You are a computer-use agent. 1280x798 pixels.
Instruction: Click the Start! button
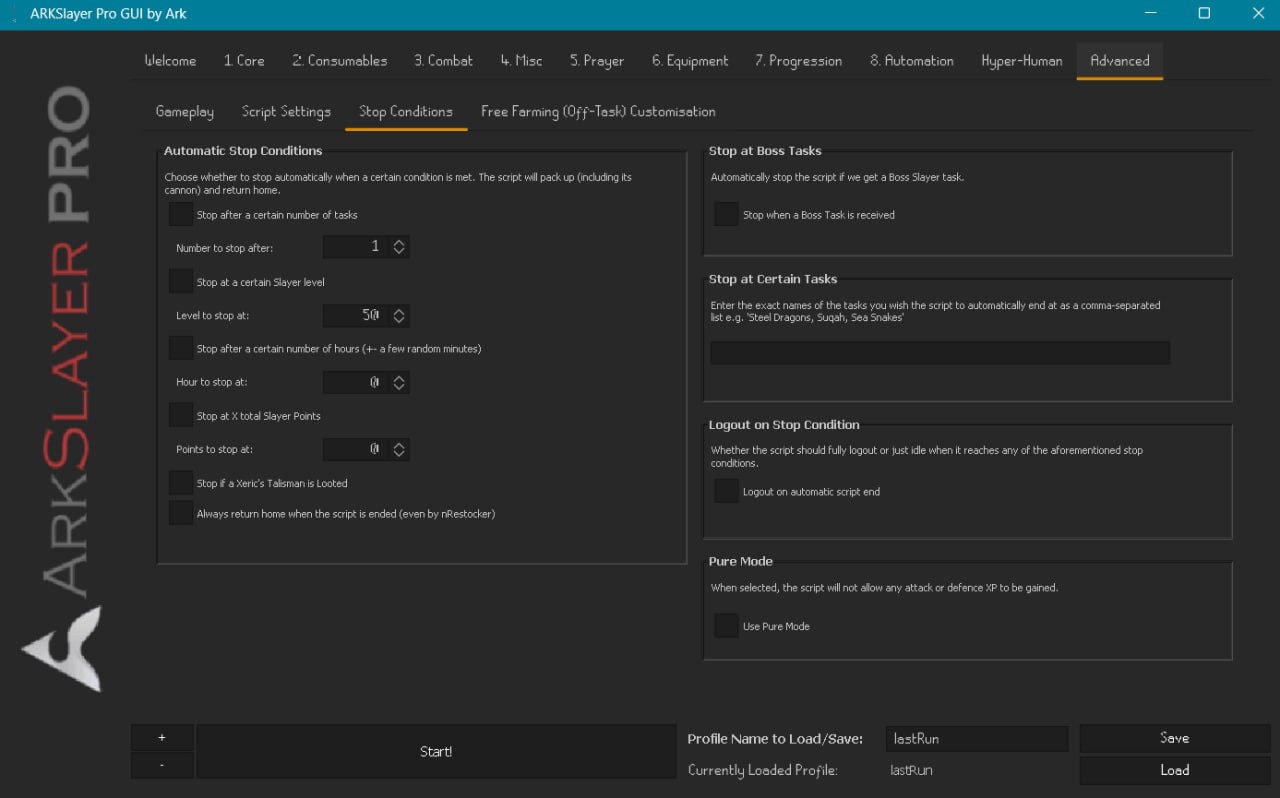point(436,752)
